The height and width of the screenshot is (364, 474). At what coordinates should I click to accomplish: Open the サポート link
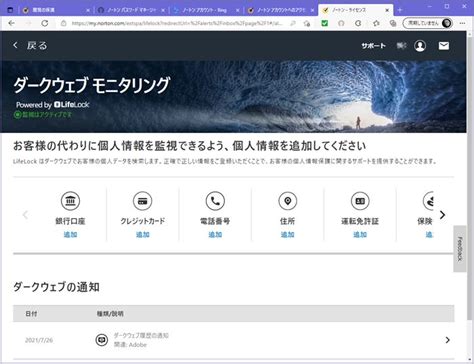pos(373,46)
